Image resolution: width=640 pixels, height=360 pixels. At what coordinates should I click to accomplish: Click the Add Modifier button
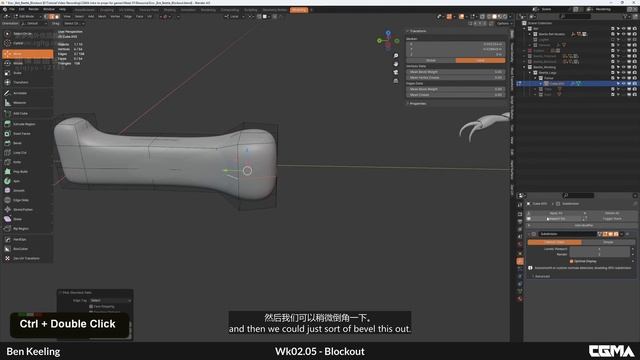coord(584,225)
